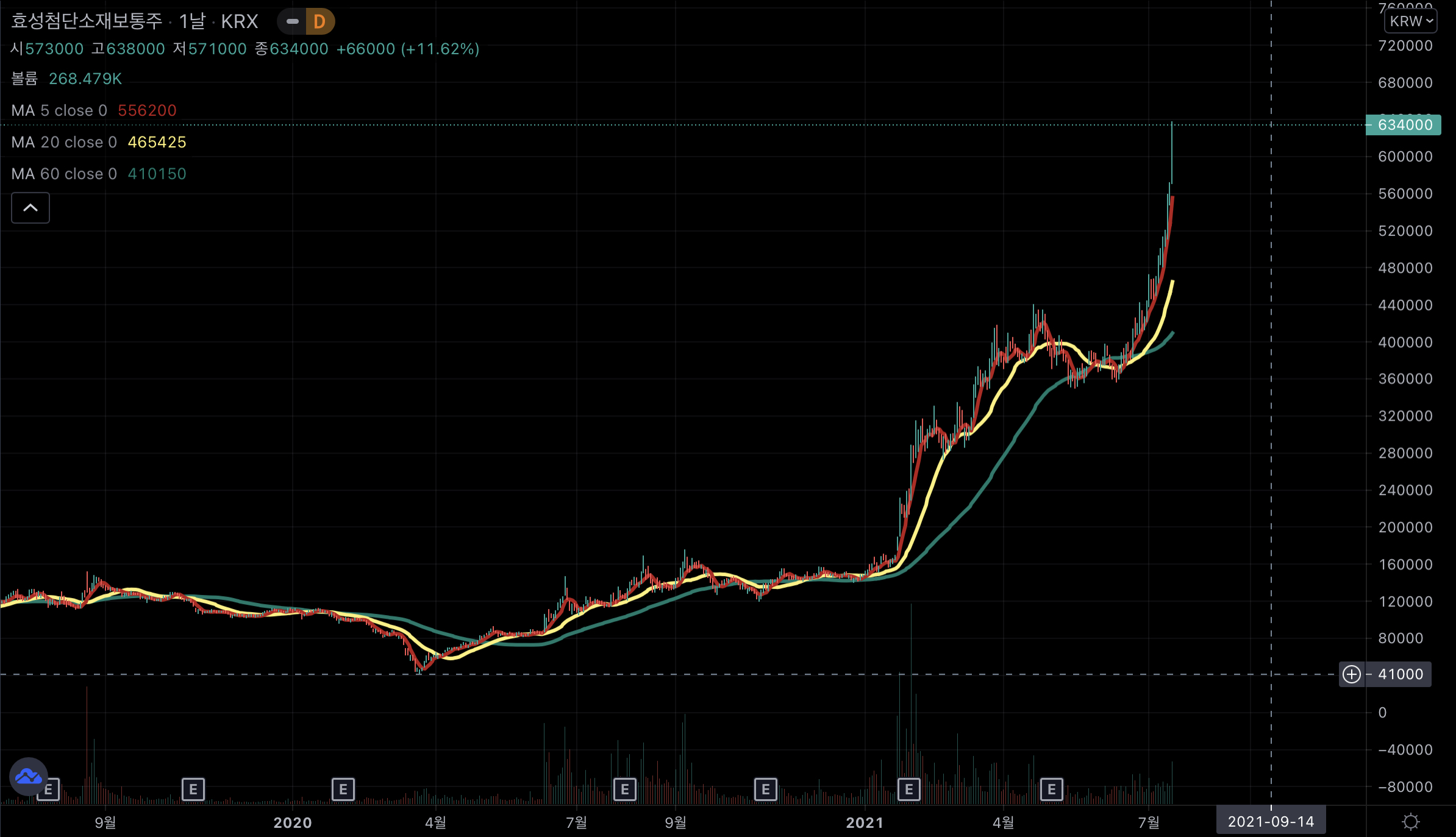Click the 2021 label on the time axis

[x=864, y=822]
